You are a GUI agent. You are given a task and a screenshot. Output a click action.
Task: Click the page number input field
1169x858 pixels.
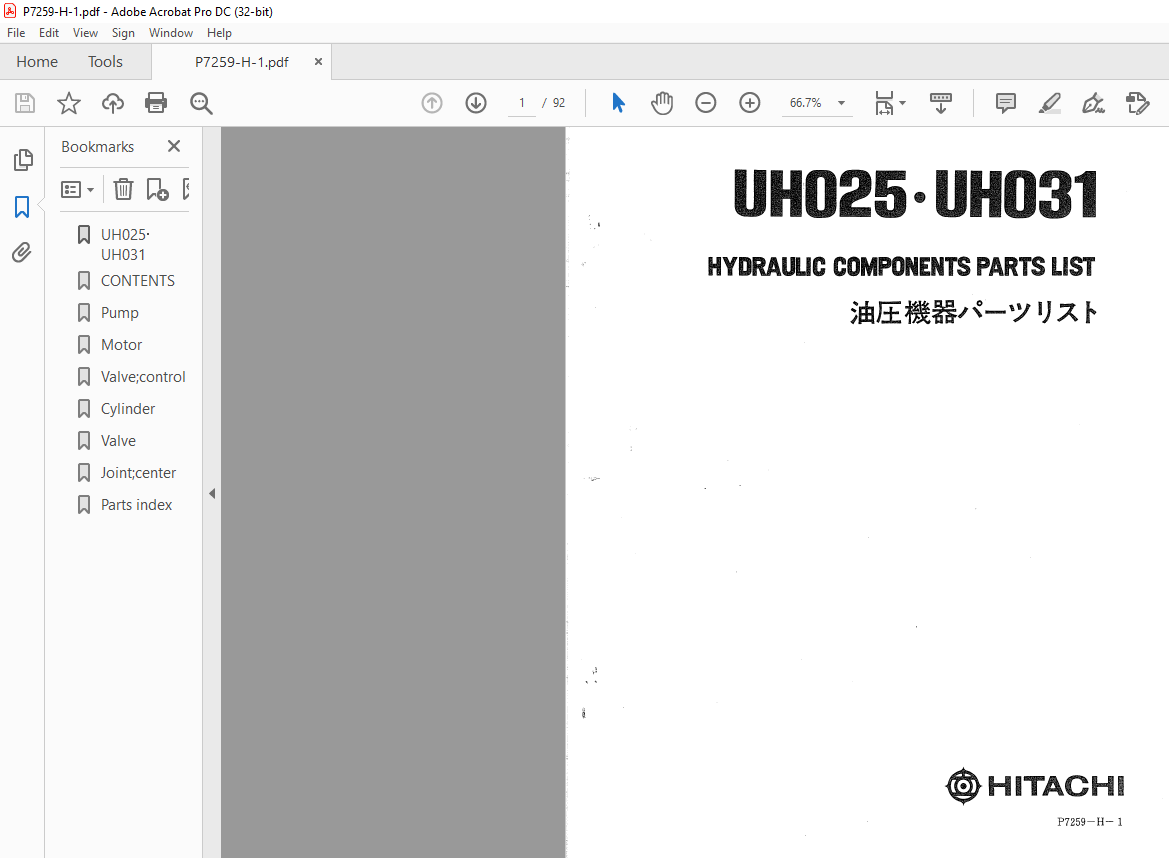[522, 103]
